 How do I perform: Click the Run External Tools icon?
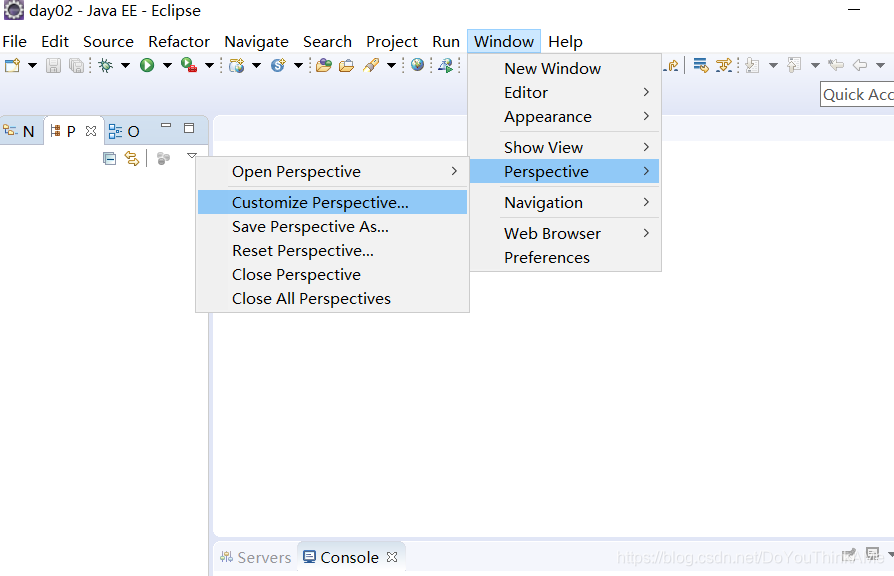coord(189,66)
